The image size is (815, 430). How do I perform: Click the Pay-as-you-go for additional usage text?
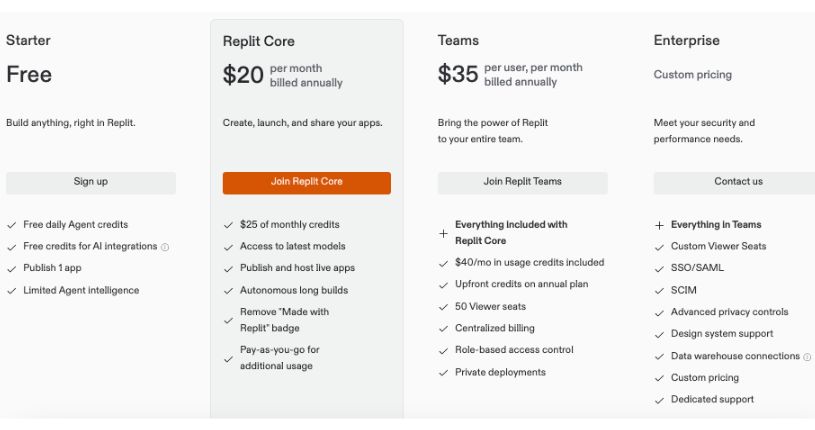[x=279, y=358]
